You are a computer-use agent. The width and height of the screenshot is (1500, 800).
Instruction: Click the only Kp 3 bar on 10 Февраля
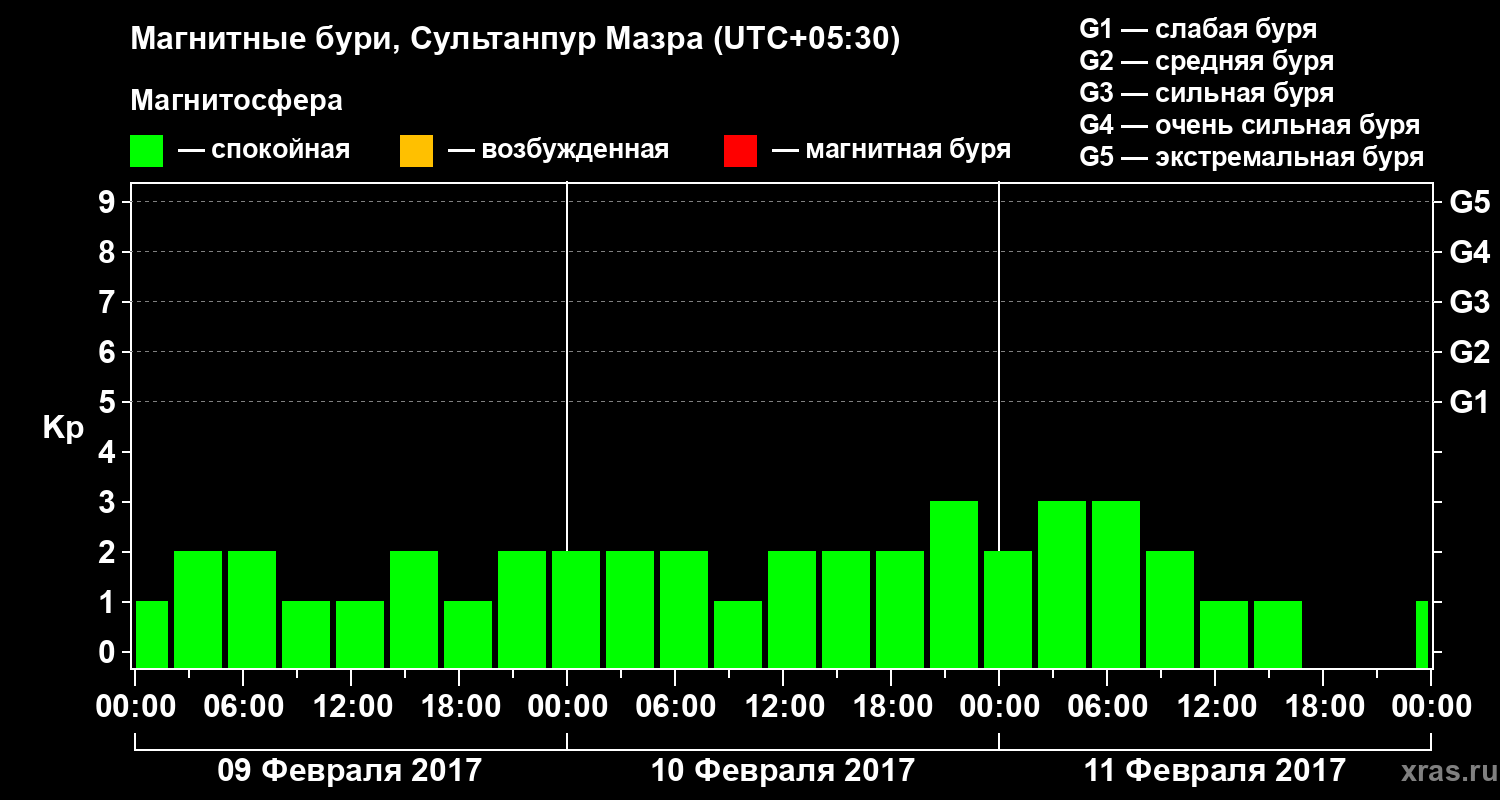954,584
